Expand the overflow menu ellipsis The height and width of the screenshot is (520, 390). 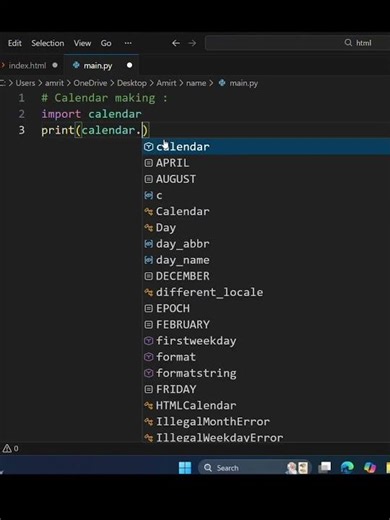128,43
